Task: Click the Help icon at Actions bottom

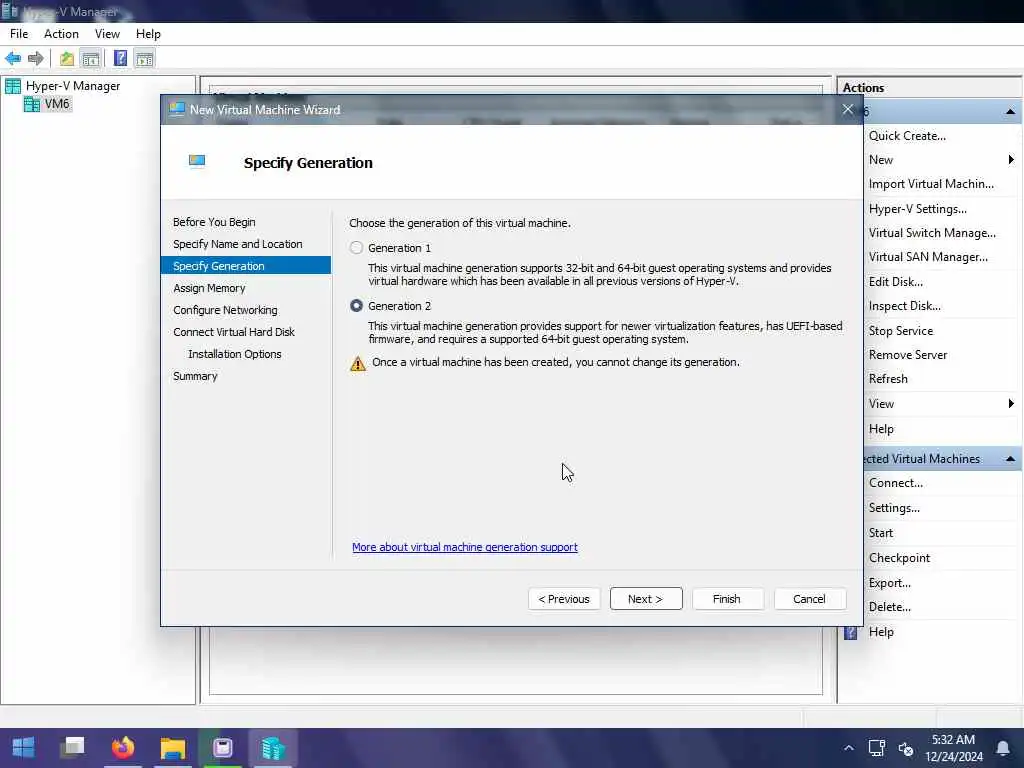Action: [850, 632]
